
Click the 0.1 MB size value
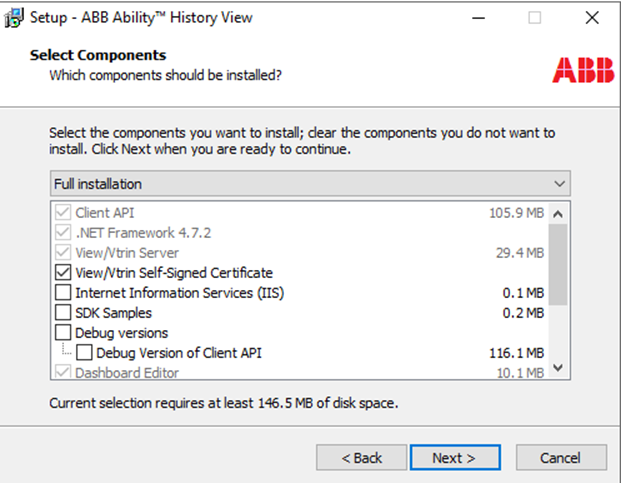[523, 293]
